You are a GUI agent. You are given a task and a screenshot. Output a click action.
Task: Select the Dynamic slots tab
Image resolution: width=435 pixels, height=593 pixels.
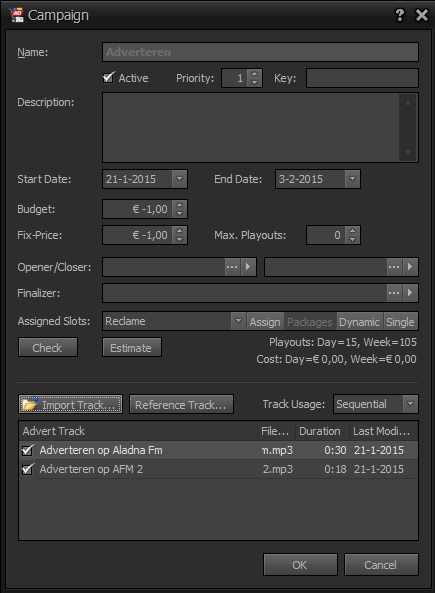pos(359,322)
